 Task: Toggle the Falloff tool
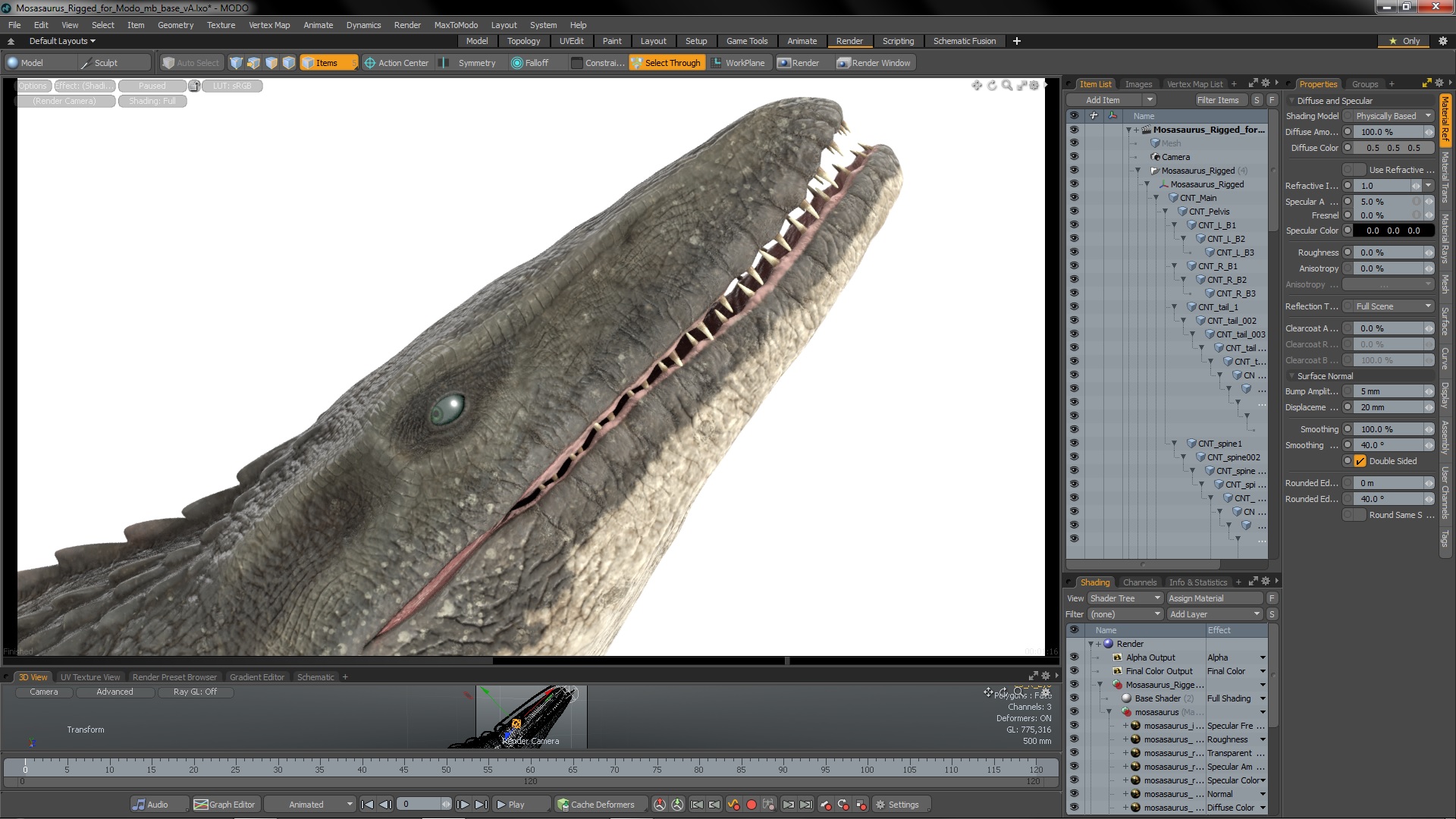pos(530,63)
